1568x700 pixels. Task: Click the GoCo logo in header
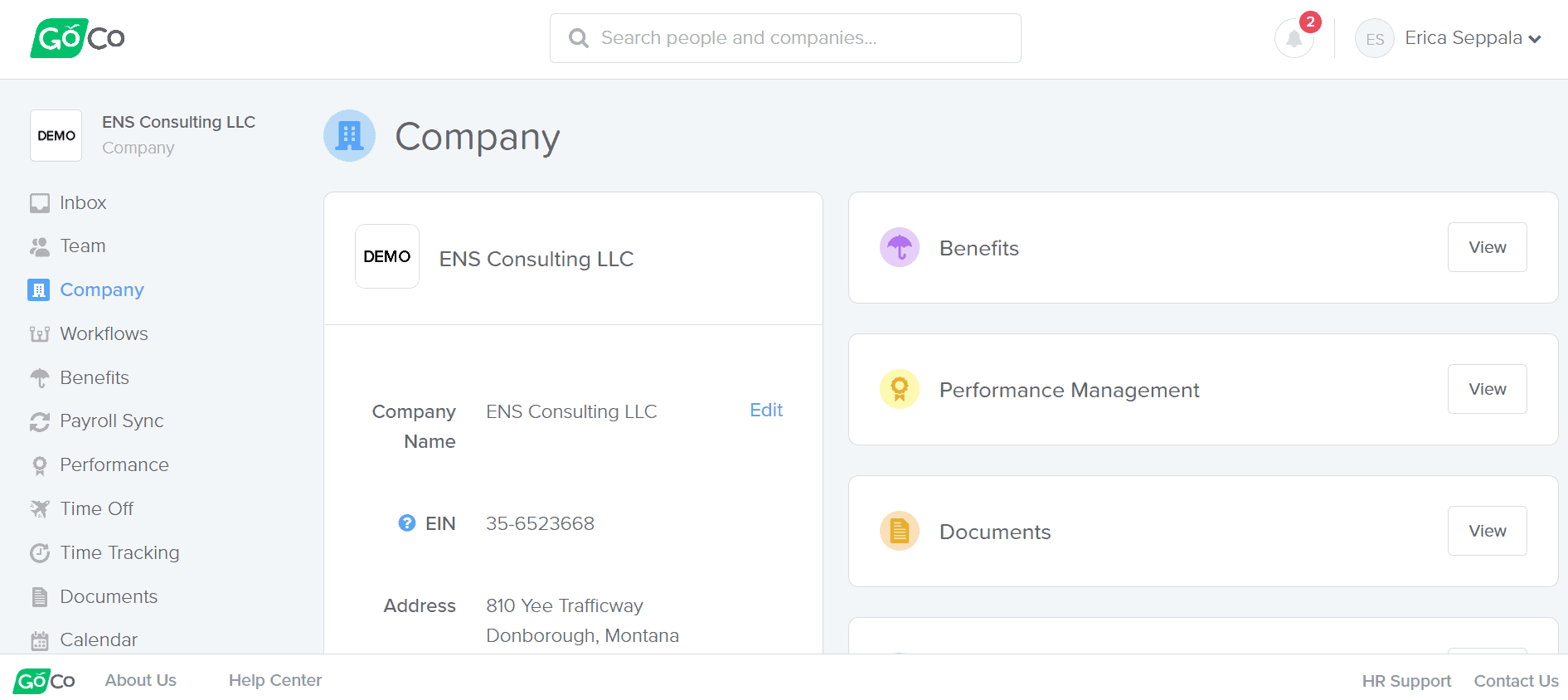point(77,38)
